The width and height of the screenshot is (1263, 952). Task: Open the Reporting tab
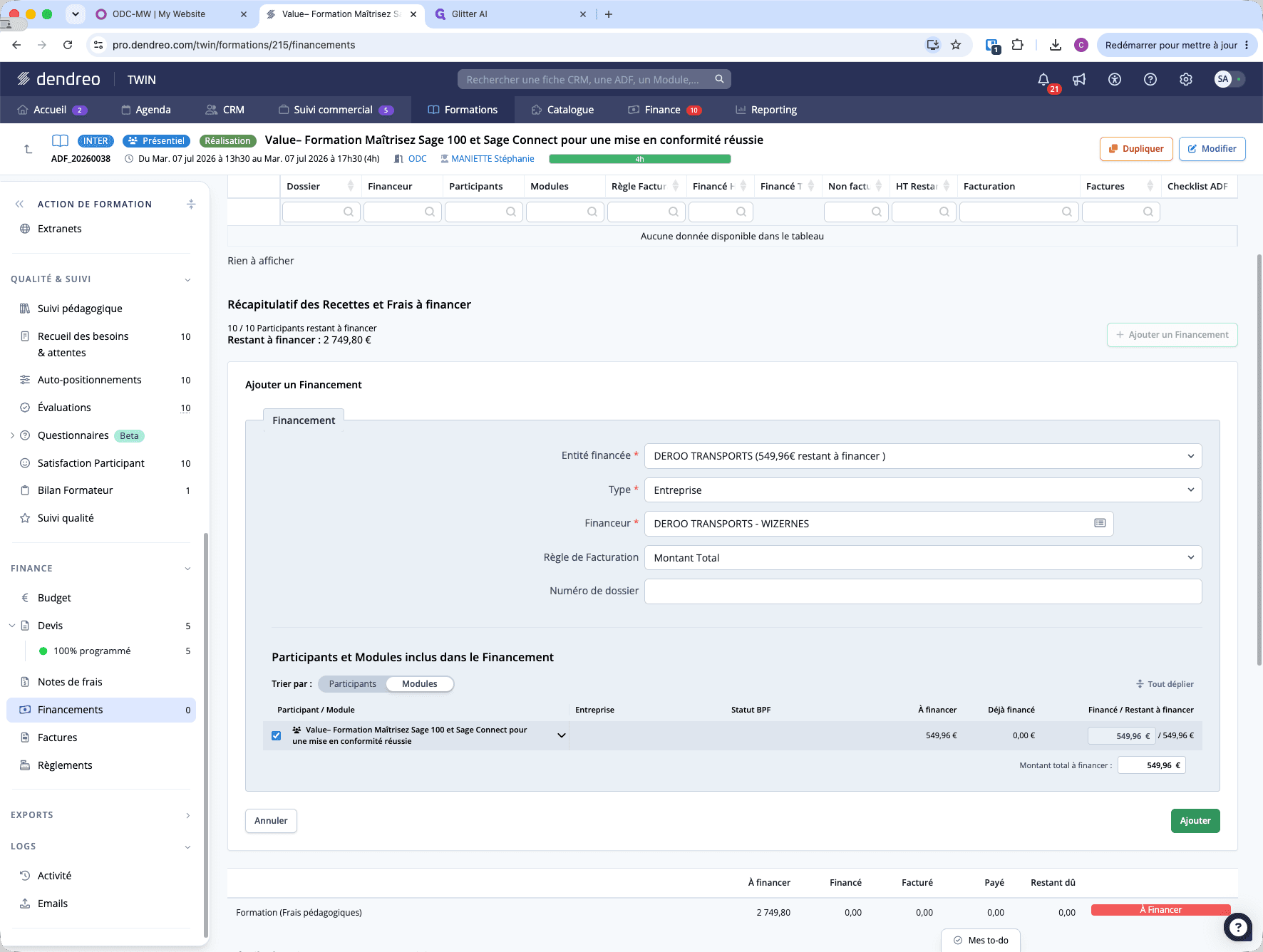coord(766,110)
